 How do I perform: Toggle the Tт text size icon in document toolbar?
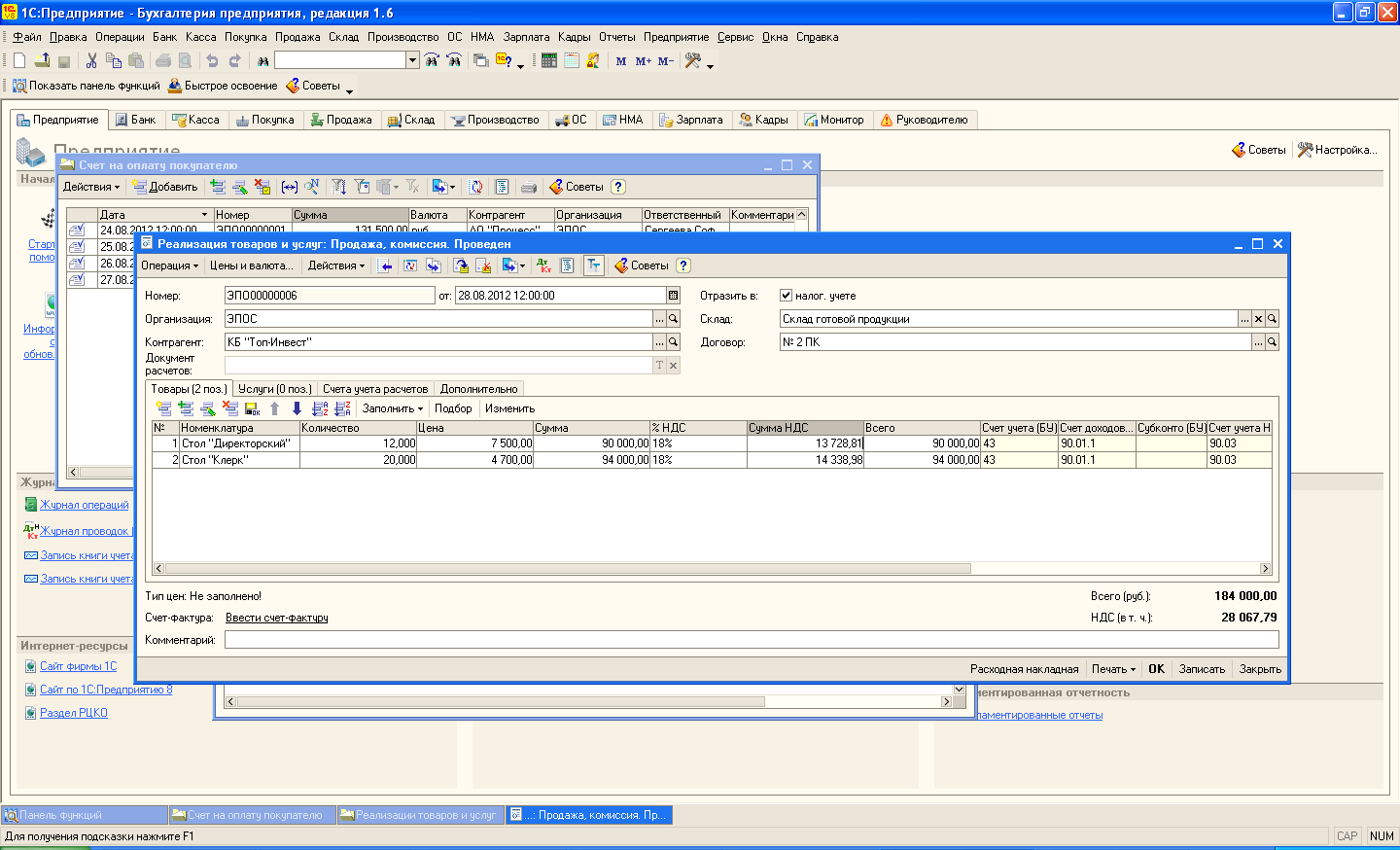click(593, 266)
